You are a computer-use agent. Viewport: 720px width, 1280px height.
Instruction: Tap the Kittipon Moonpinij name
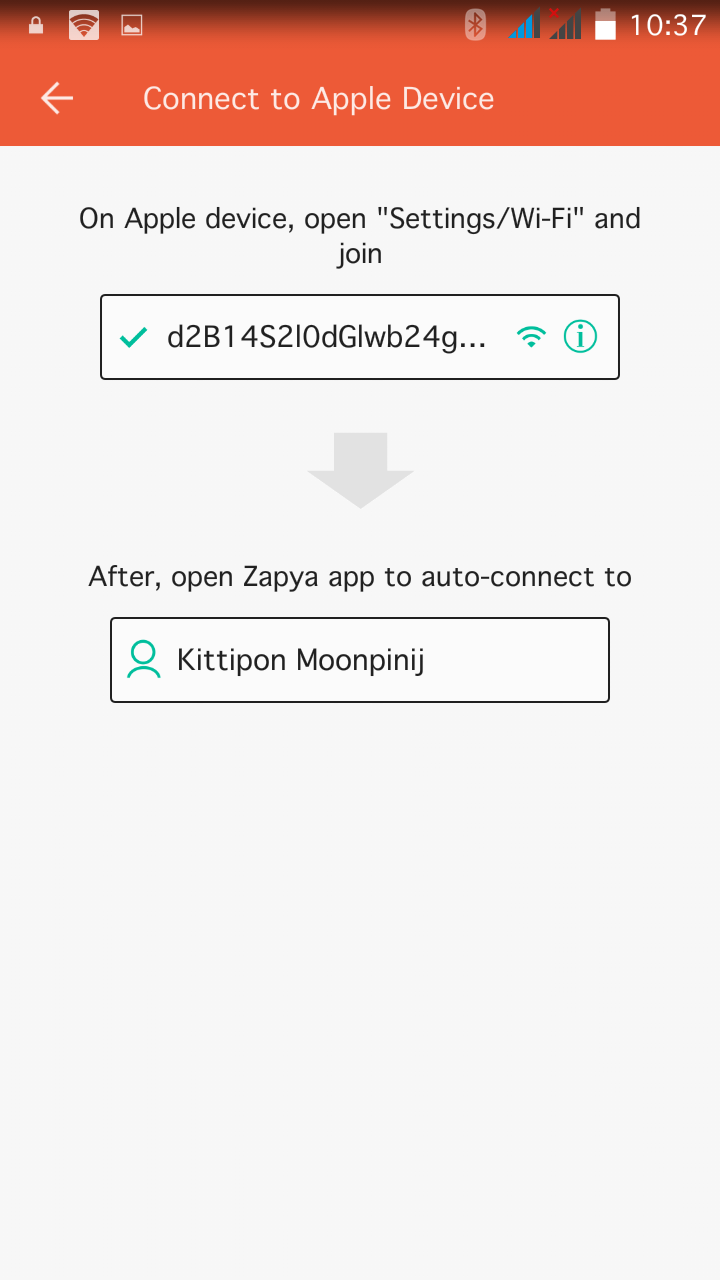tap(300, 660)
